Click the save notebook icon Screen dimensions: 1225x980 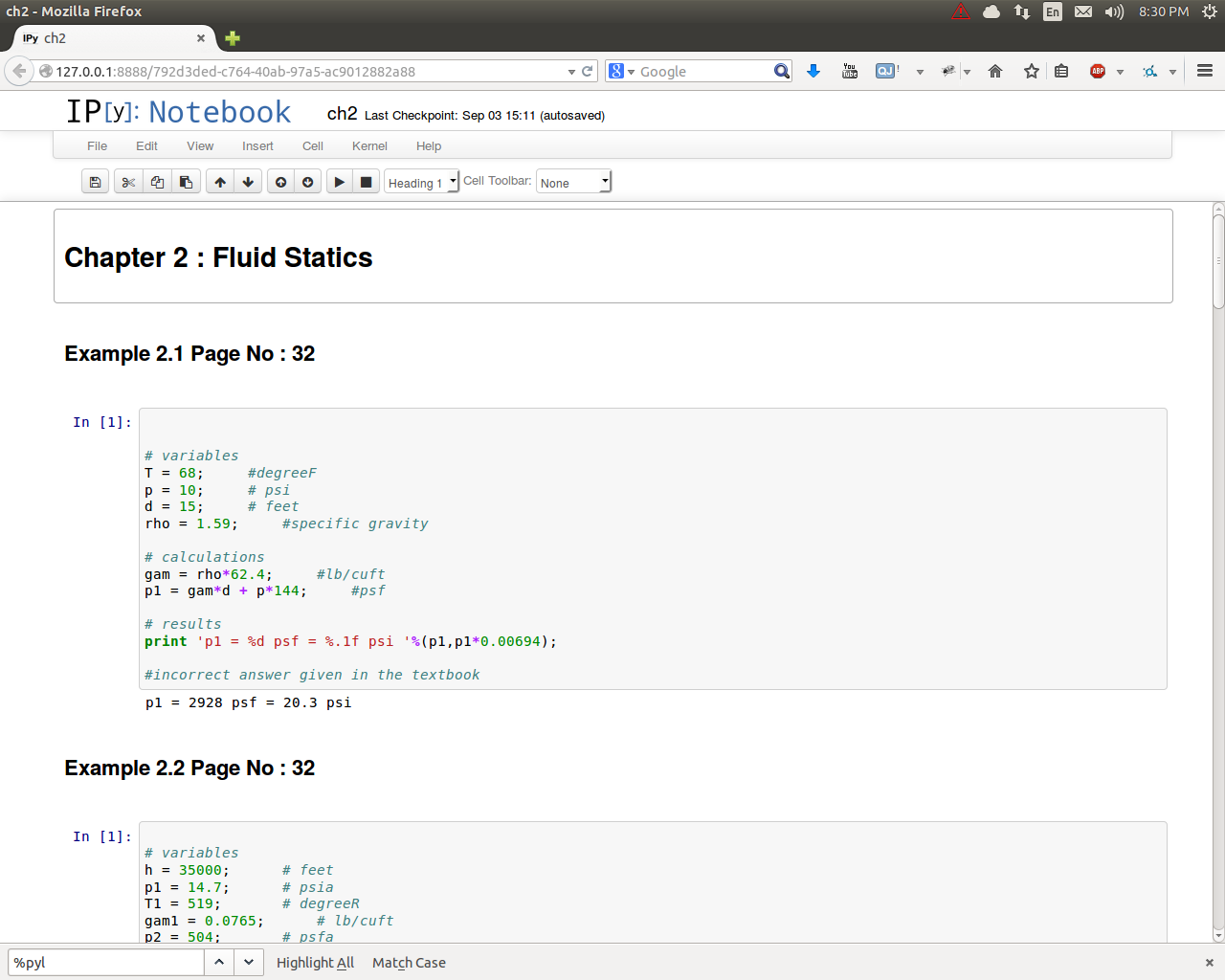(x=95, y=182)
